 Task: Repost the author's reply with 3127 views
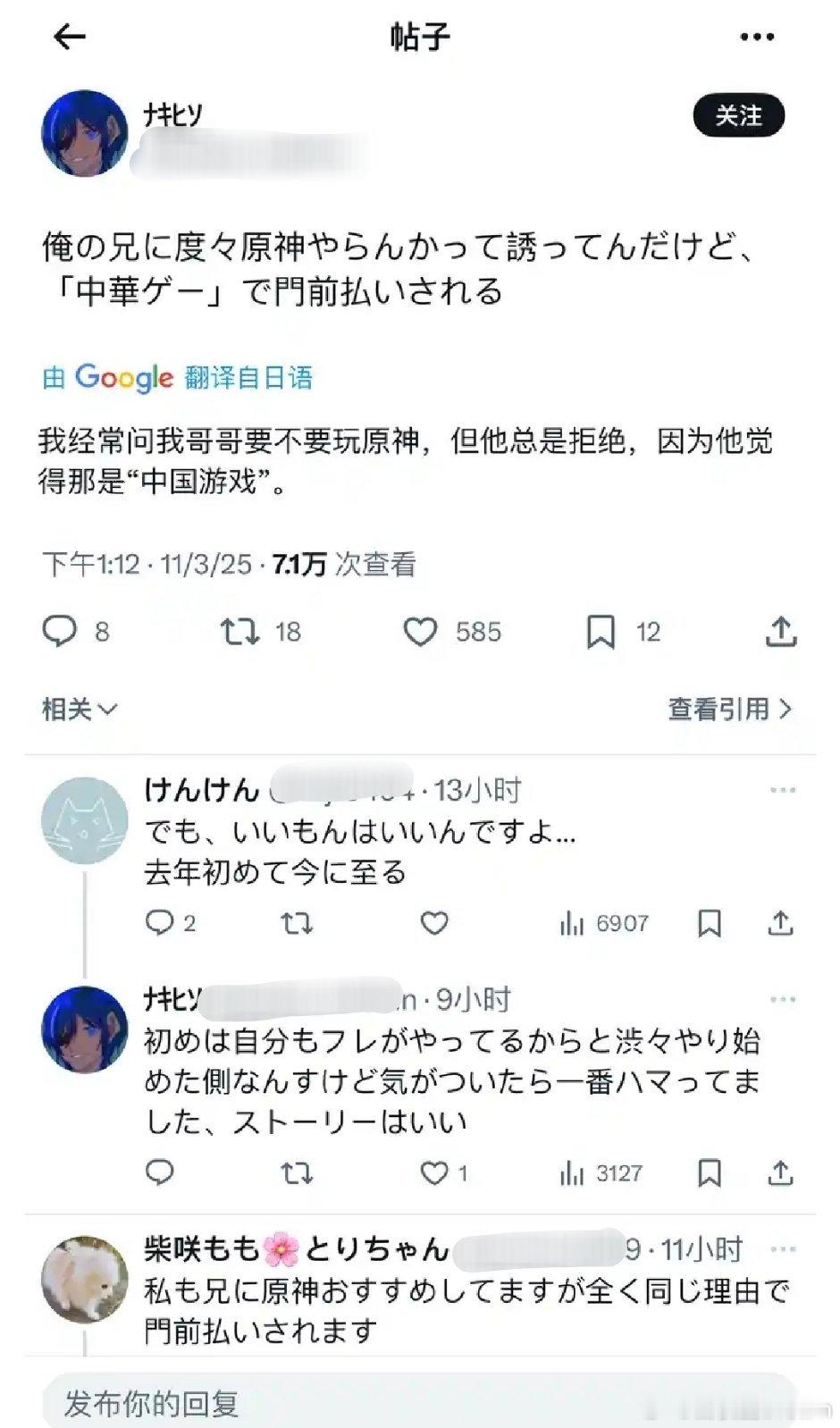coord(297,1172)
